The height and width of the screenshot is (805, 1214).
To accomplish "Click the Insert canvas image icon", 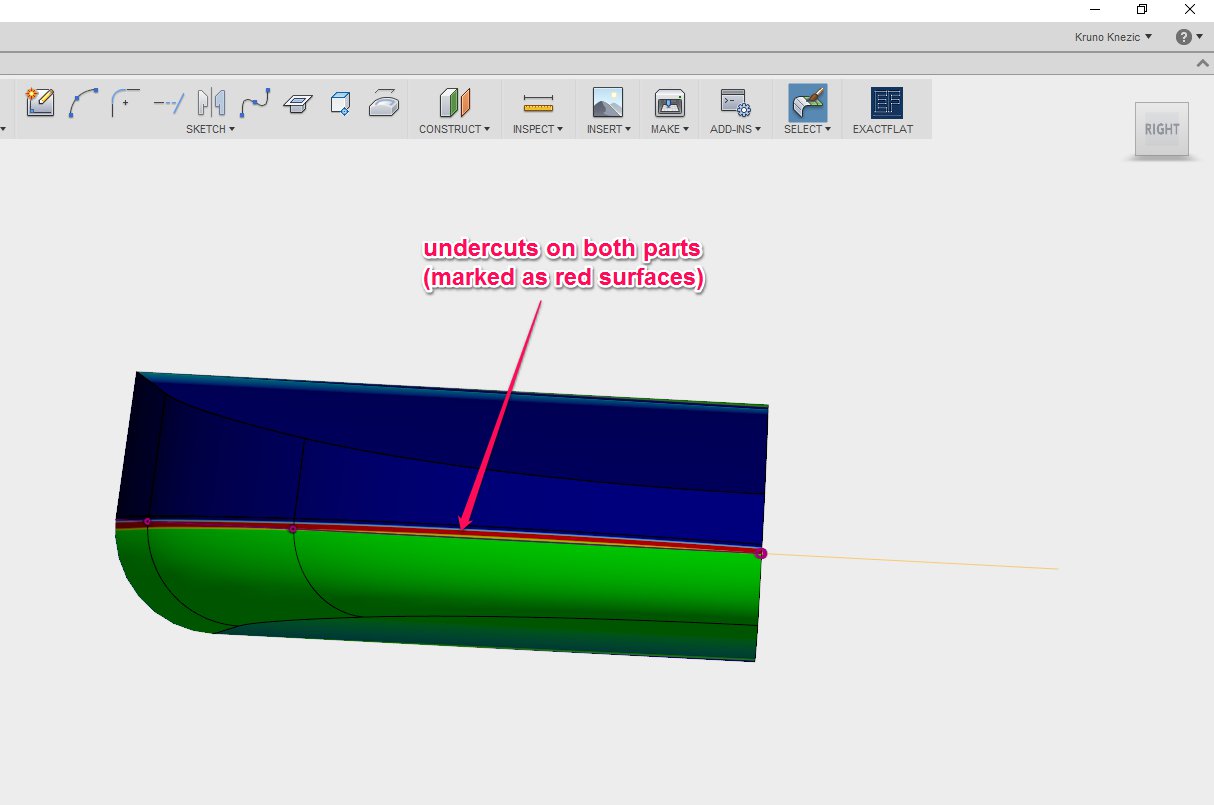I will 606,103.
